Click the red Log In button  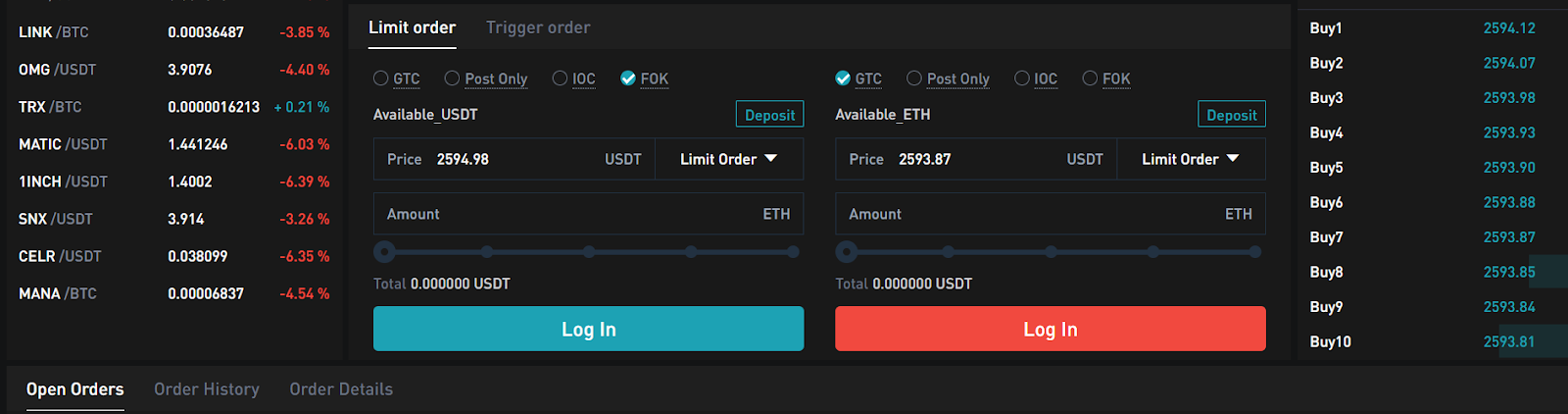coord(1051,329)
